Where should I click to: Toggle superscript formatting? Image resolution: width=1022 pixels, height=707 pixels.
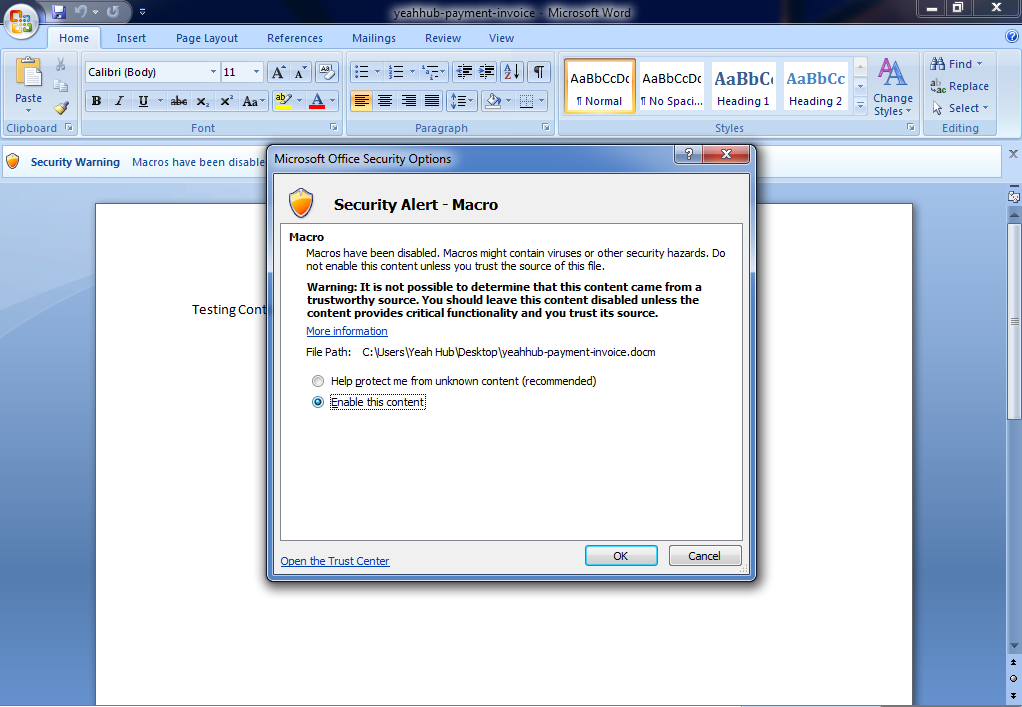point(226,101)
